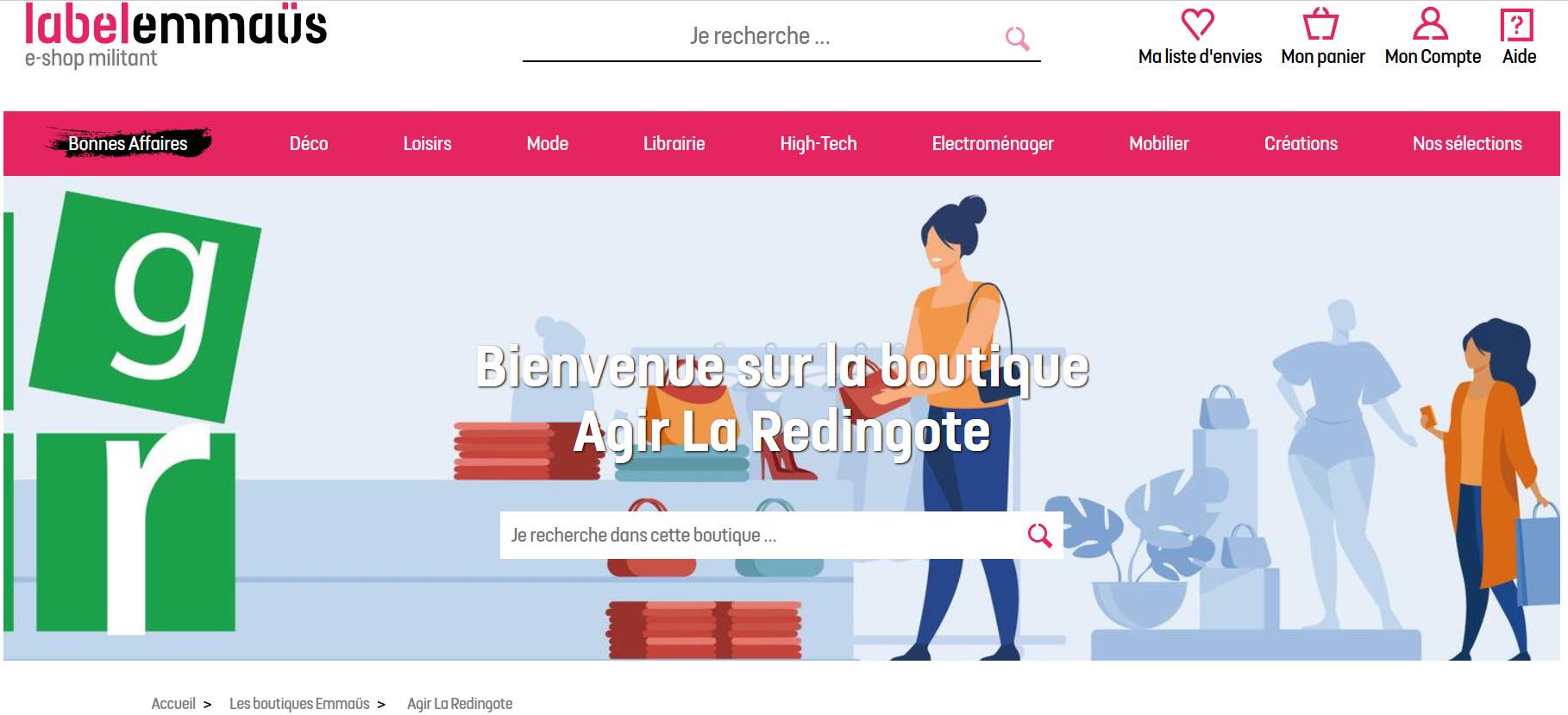Open Les boutiques Emmaüs breadcrumb link

(x=299, y=704)
